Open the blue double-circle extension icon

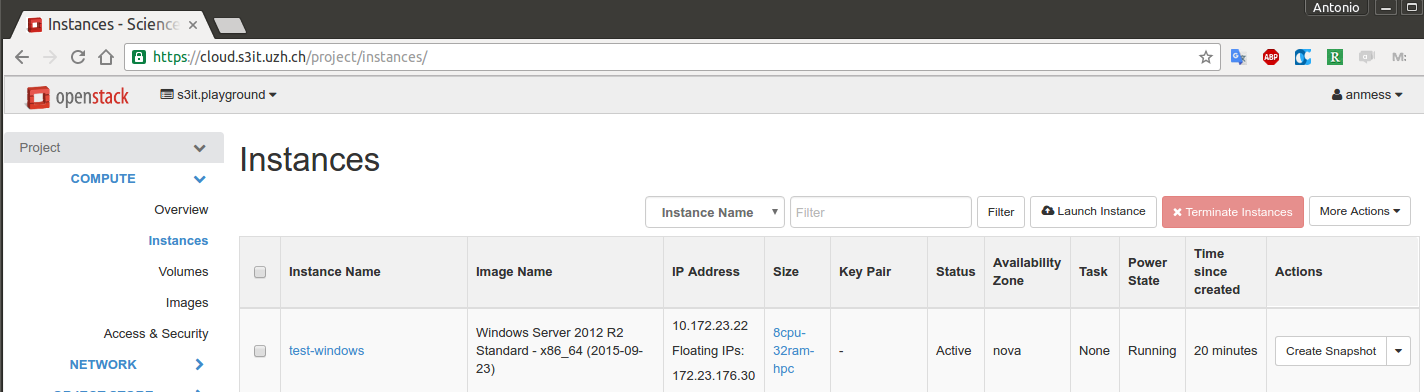pos(1303,57)
